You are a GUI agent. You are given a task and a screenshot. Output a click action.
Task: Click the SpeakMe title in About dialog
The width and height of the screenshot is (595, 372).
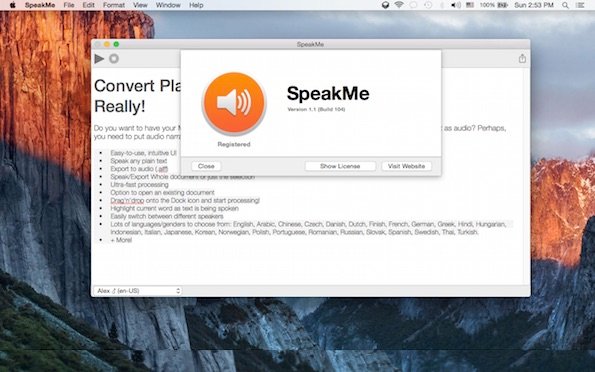point(328,93)
